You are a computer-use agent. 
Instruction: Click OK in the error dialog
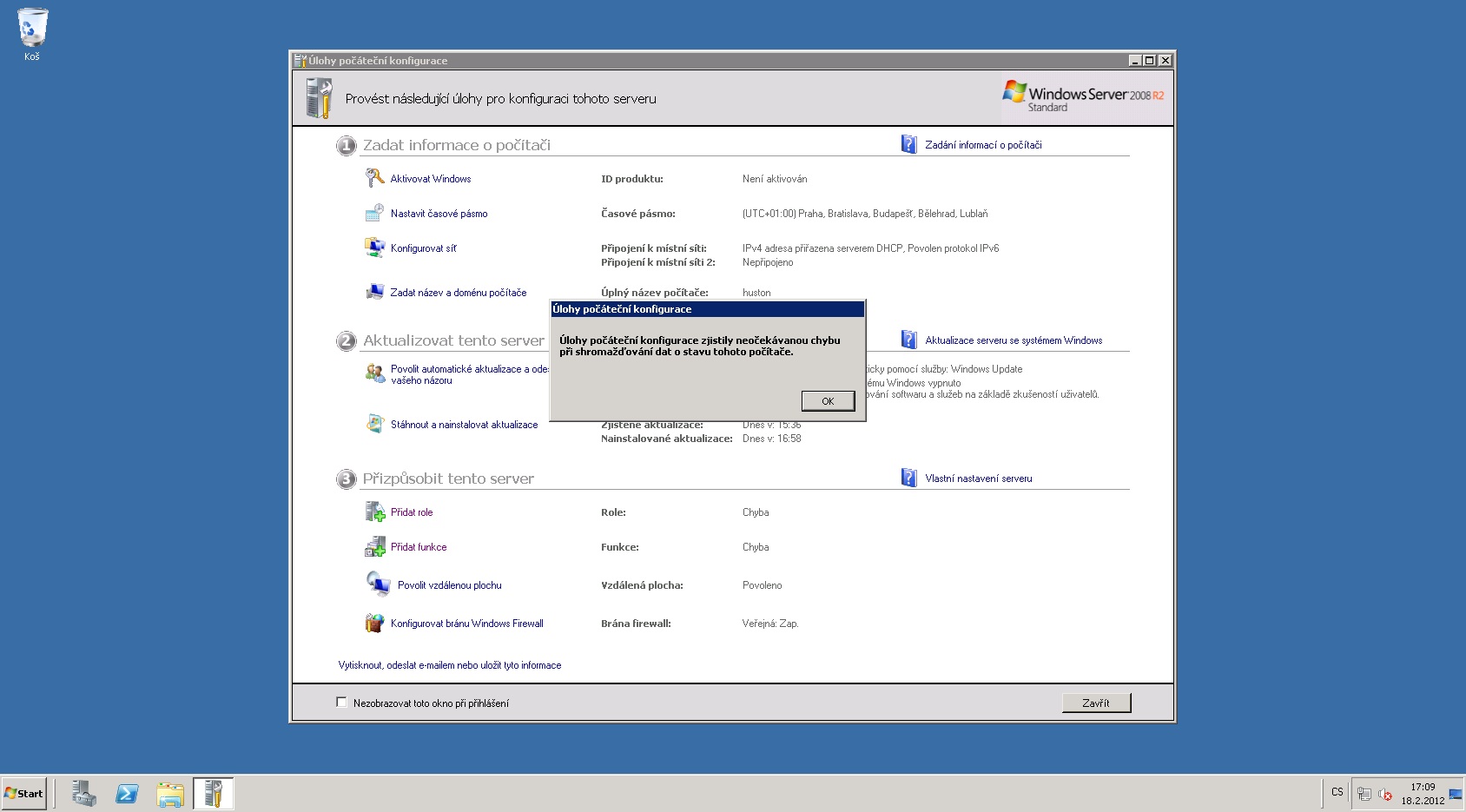click(828, 401)
